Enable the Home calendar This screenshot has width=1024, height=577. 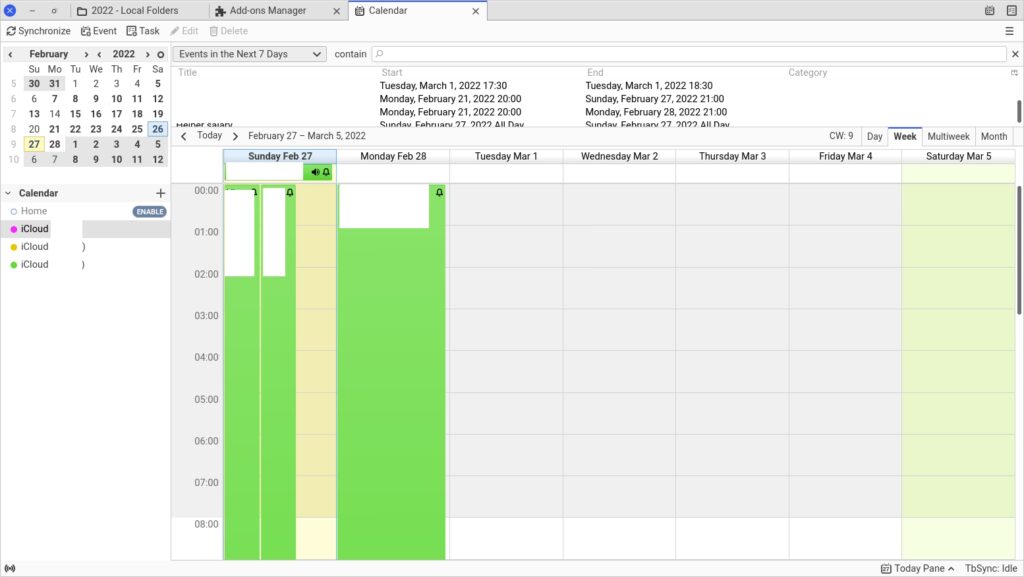150,211
